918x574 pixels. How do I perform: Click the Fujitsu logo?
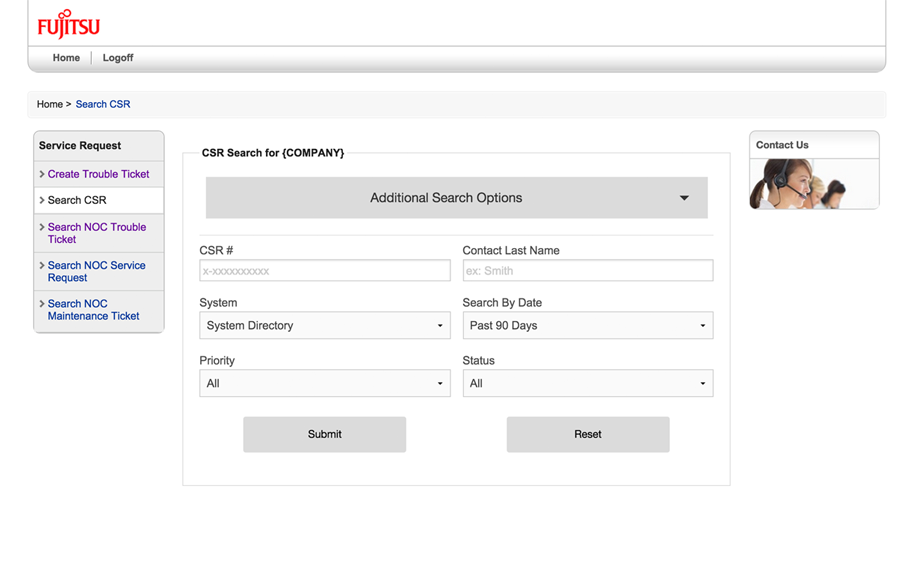point(68,24)
